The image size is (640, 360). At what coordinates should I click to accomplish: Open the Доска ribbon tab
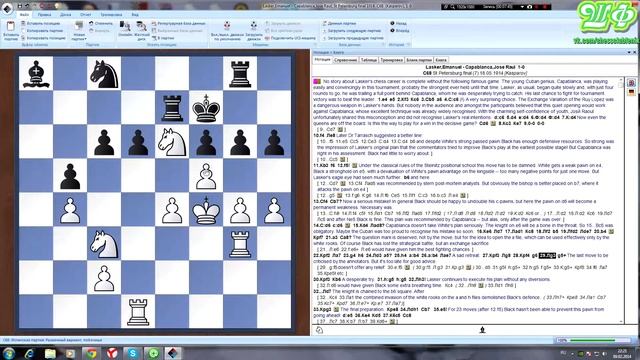point(65,15)
